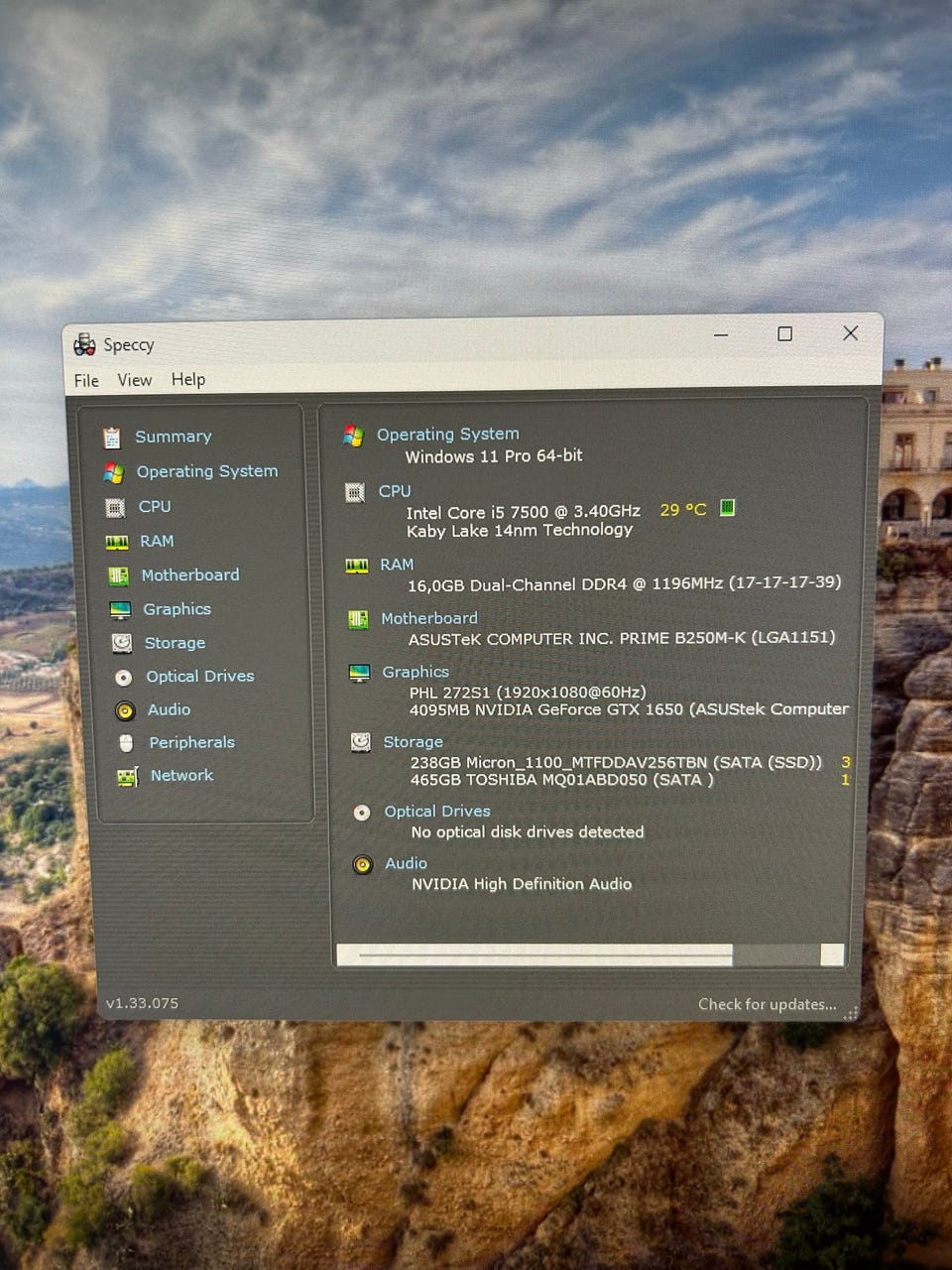Open the File menu

click(x=86, y=381)
